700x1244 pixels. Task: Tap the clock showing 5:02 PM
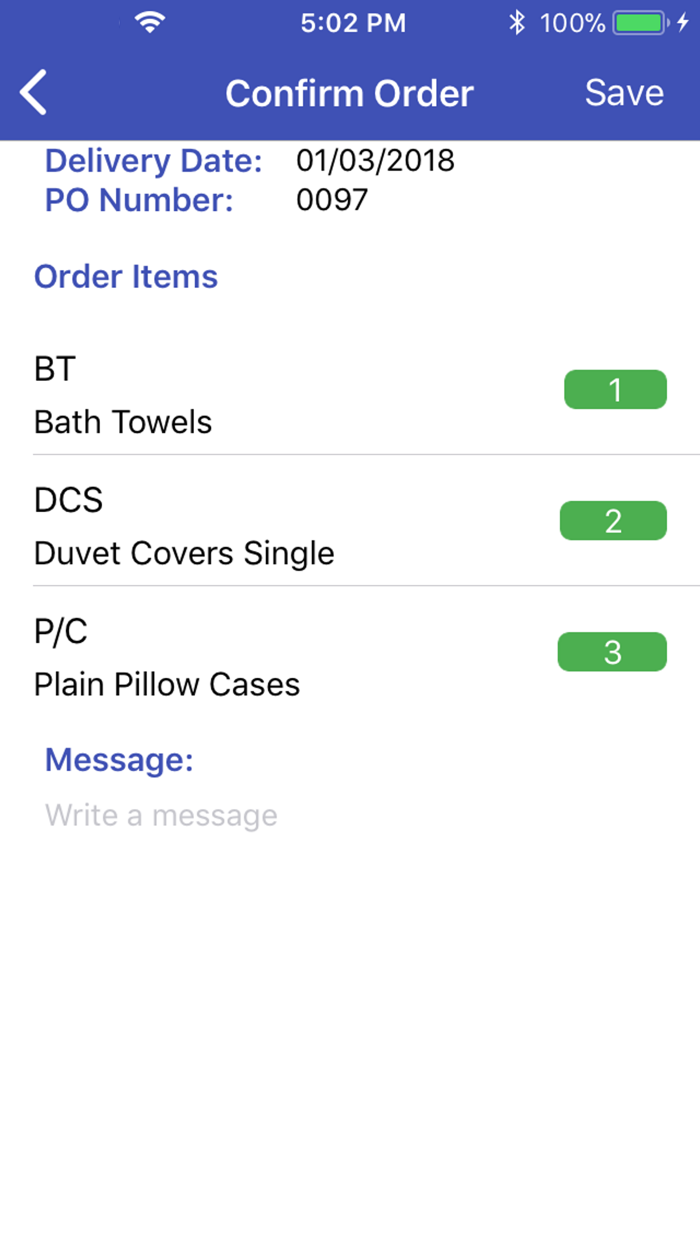pos(353,22)
